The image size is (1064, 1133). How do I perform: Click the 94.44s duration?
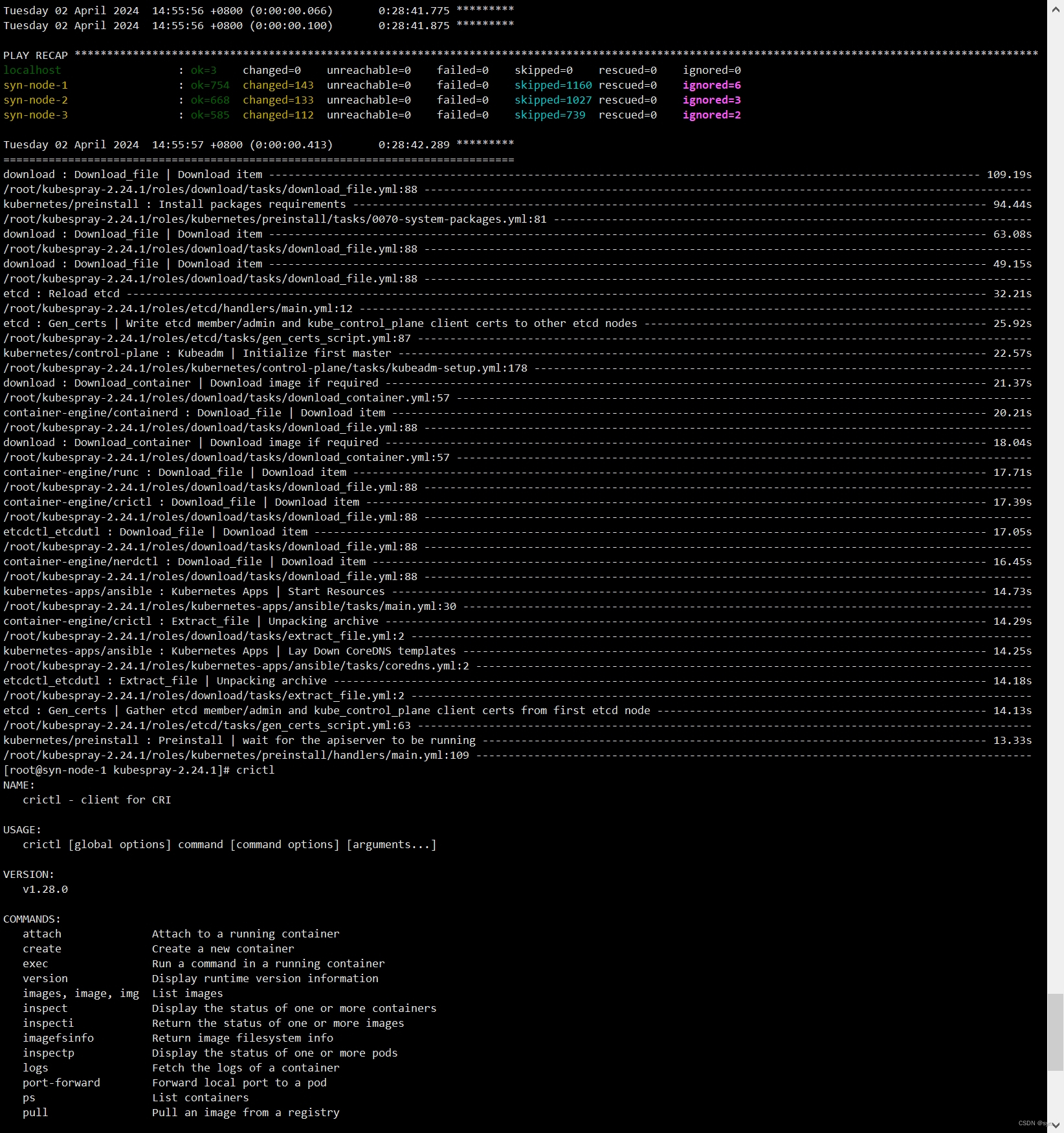coord(1013,204)
